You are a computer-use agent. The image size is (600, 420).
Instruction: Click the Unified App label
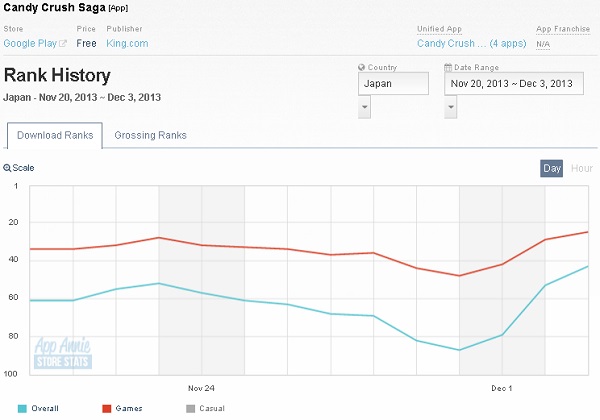(x=439, y=29)
